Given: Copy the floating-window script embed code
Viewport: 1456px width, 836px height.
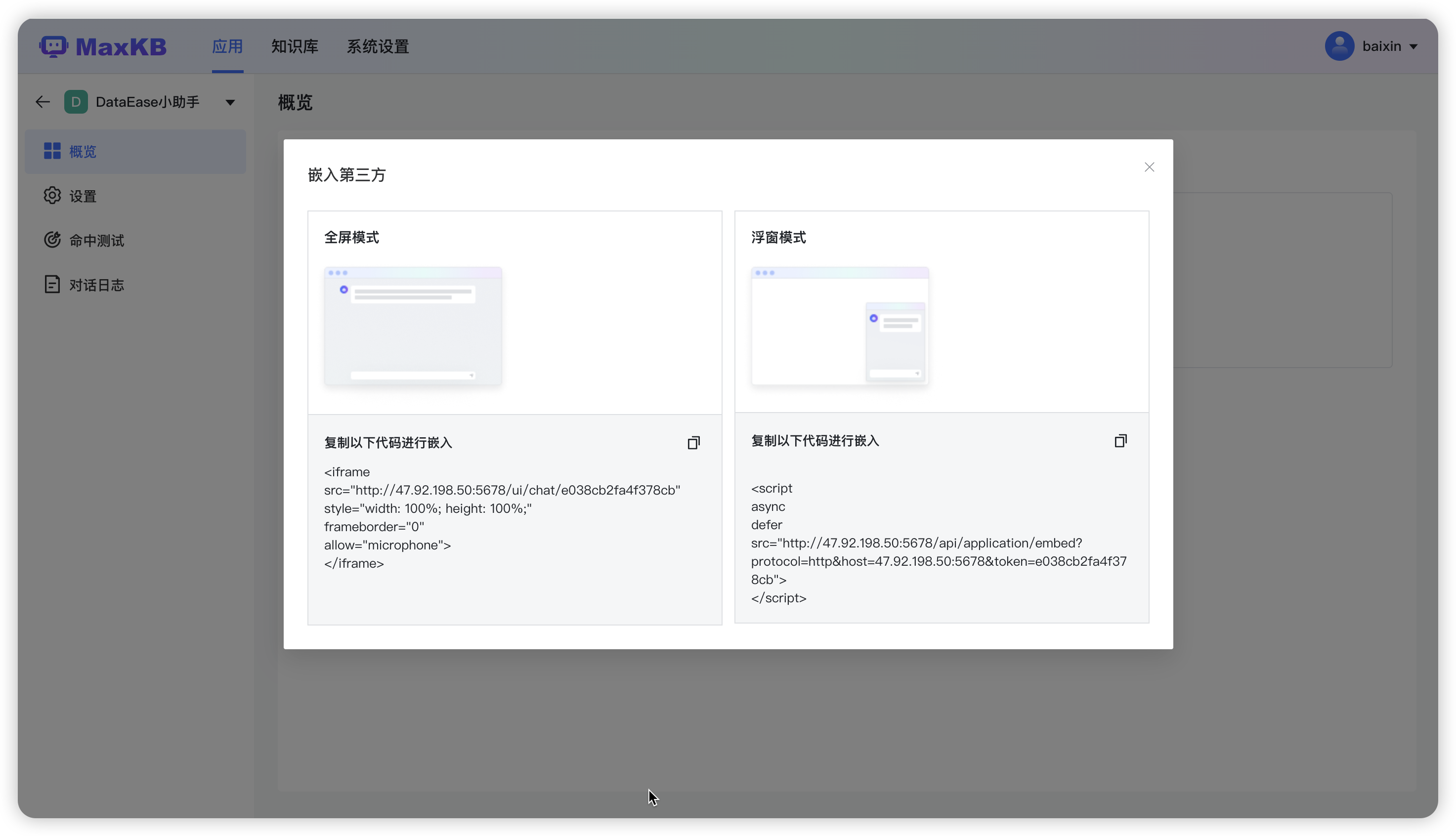Looking at the screenshot, I should 1120,441.
